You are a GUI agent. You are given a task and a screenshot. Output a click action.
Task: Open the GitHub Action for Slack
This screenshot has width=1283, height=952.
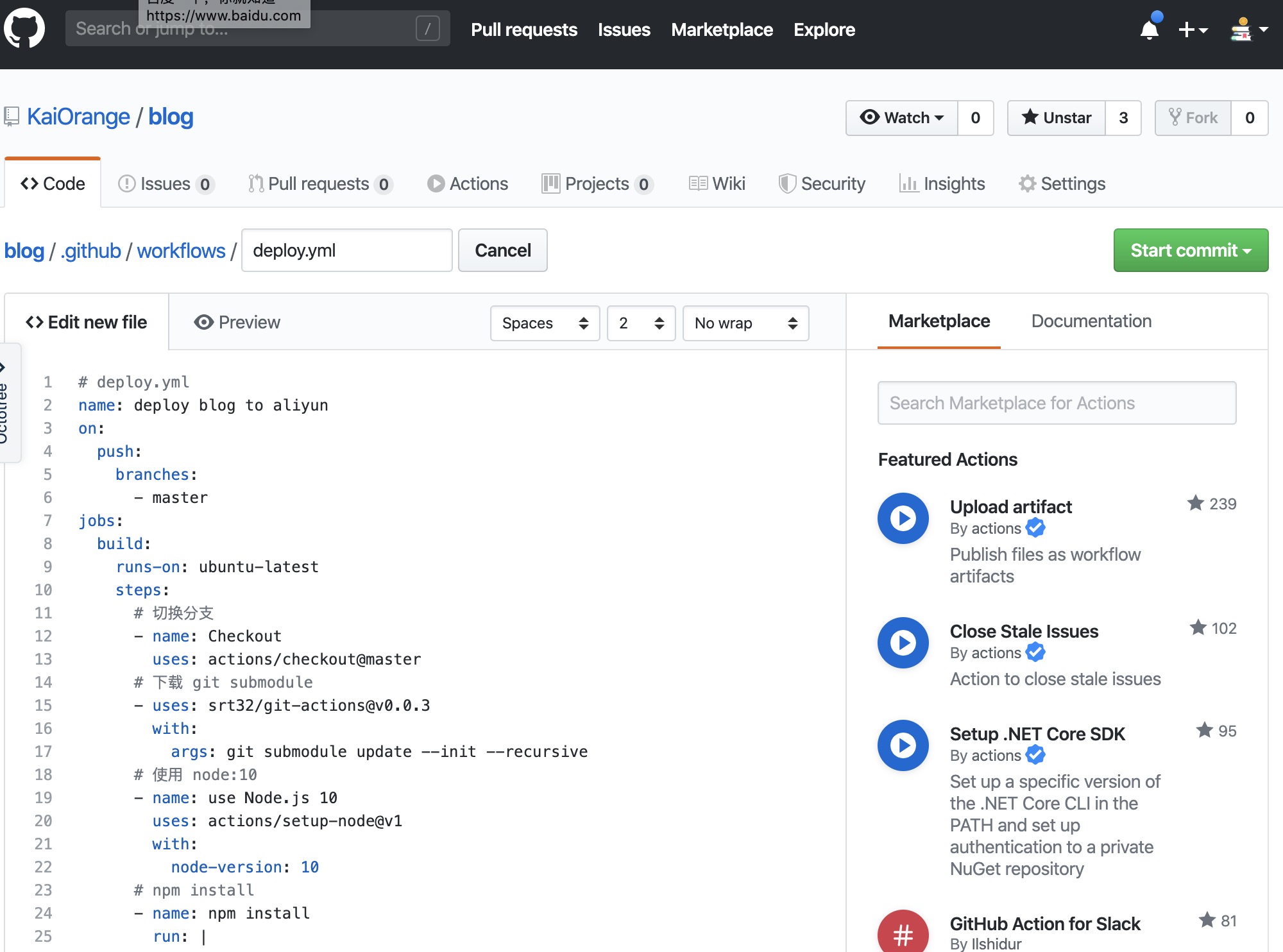[1045, 924]
